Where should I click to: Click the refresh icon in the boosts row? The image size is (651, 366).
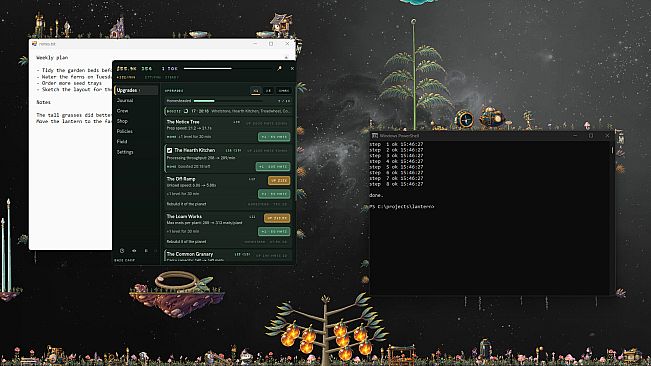[186, 111]
